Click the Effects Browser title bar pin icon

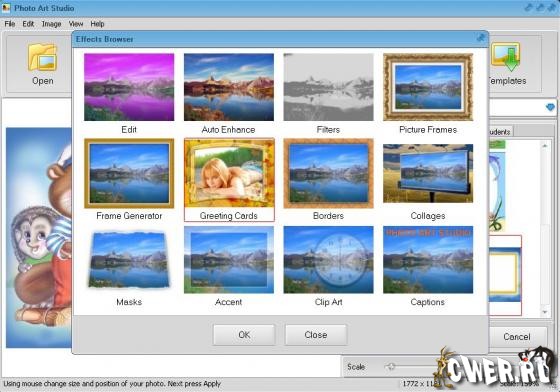point(481,37)
